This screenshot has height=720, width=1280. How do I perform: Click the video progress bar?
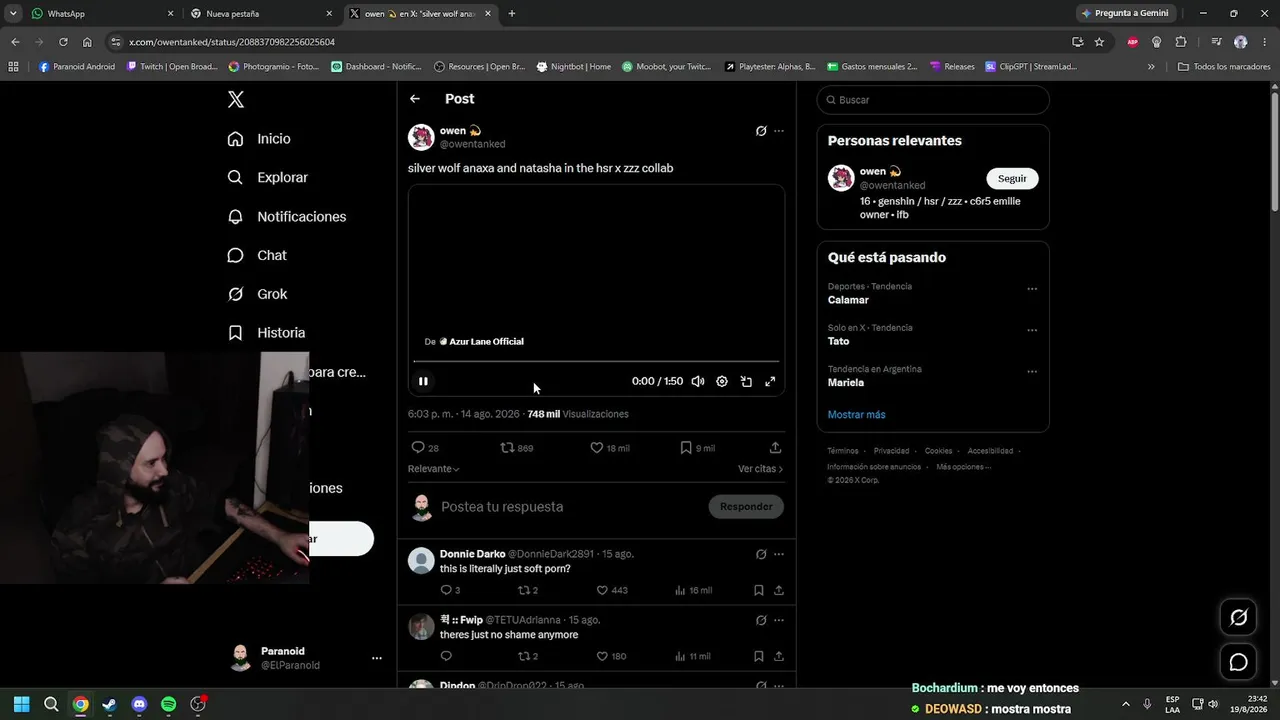(x=596, y=361)
